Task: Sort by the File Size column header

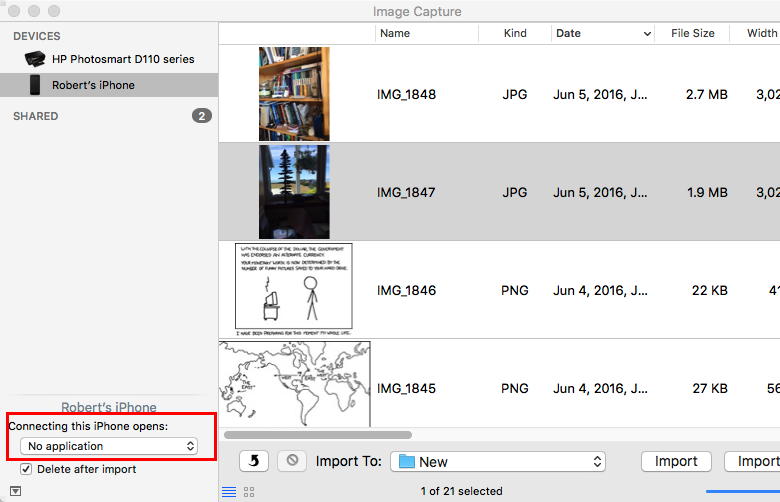Action: coord(692,33)
